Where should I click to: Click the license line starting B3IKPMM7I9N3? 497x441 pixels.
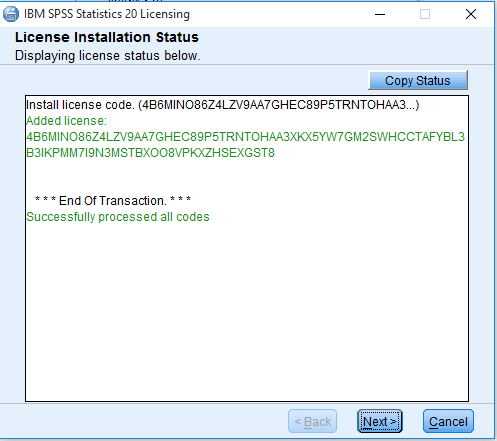(150, 153)
